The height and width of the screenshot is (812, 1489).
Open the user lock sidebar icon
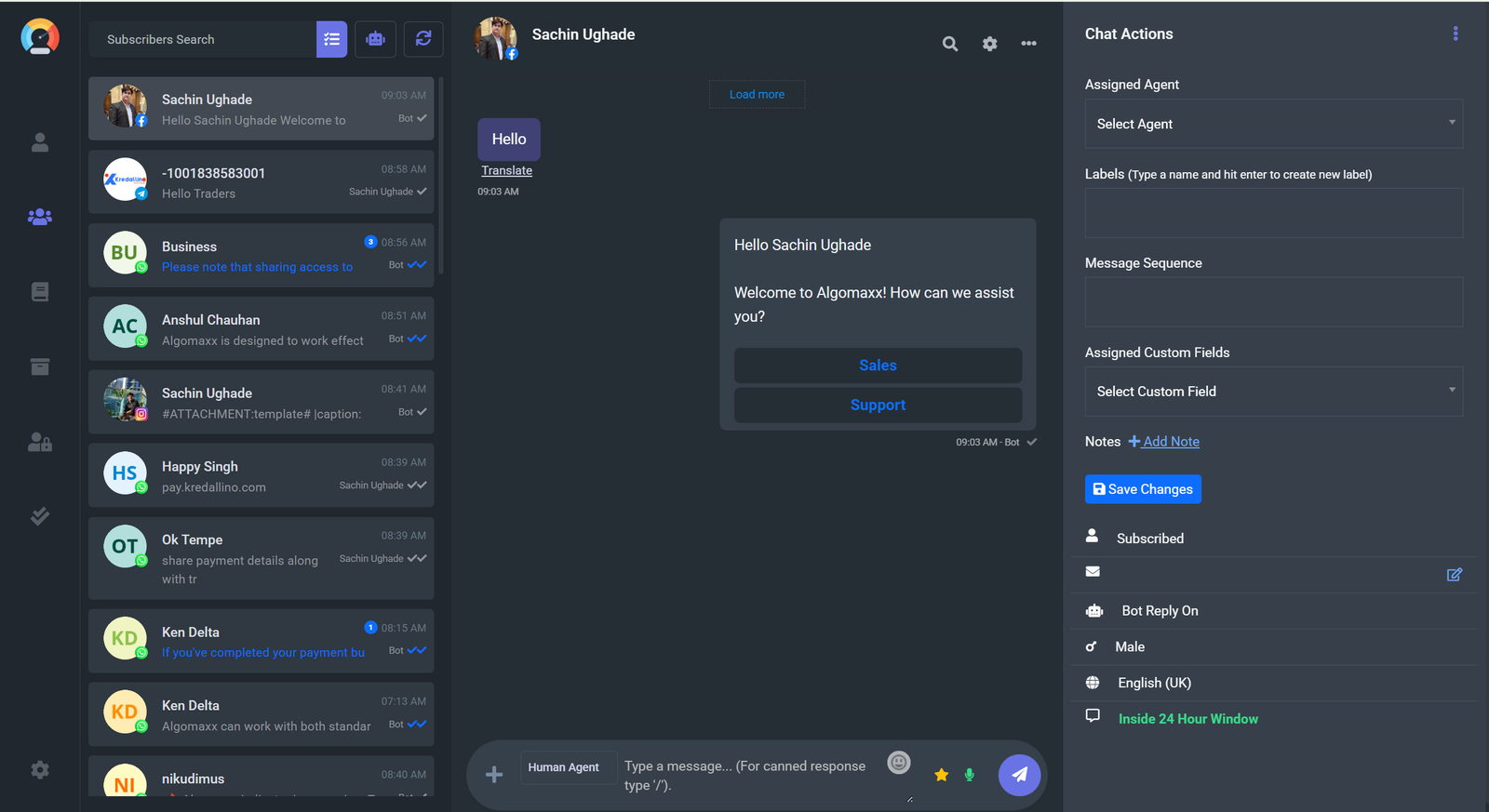pos(40,442)
